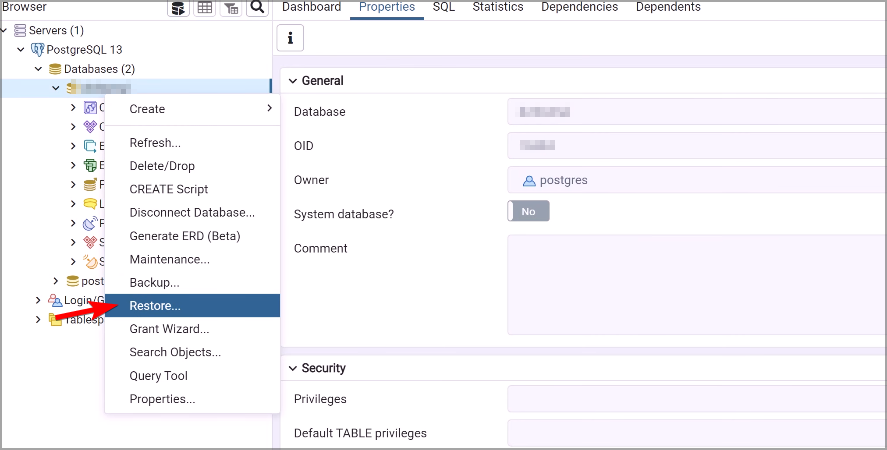Click the info 'i' button under the tabs
Screen dimensions: 887x450
tap(290, 38)
